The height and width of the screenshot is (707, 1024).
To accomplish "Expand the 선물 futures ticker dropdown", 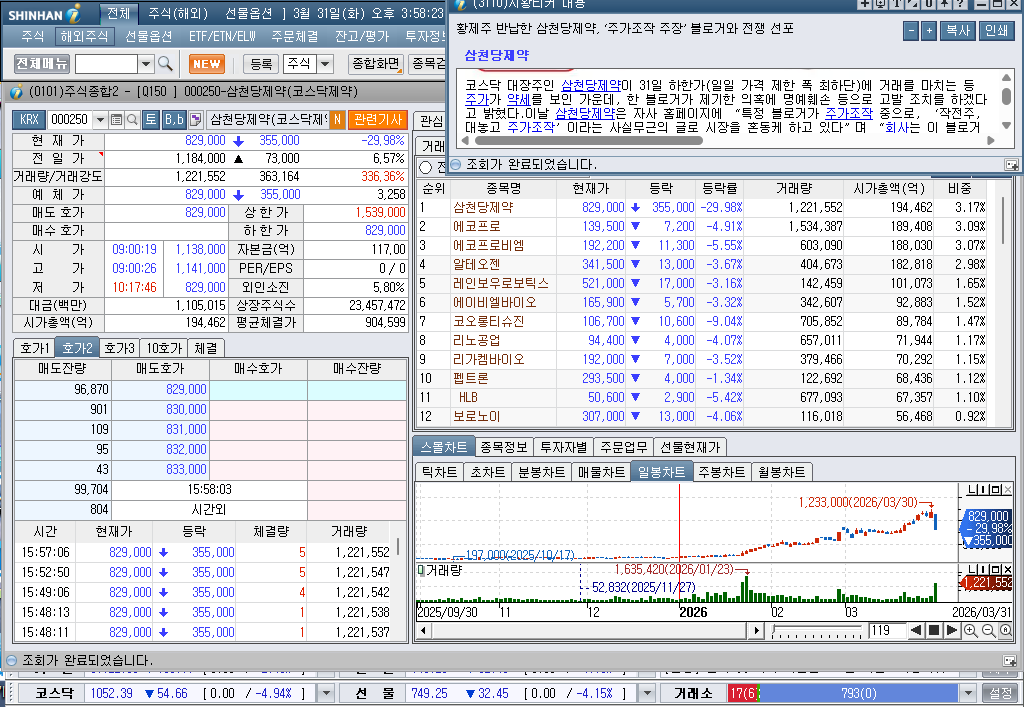I will (x=647, y=693).
